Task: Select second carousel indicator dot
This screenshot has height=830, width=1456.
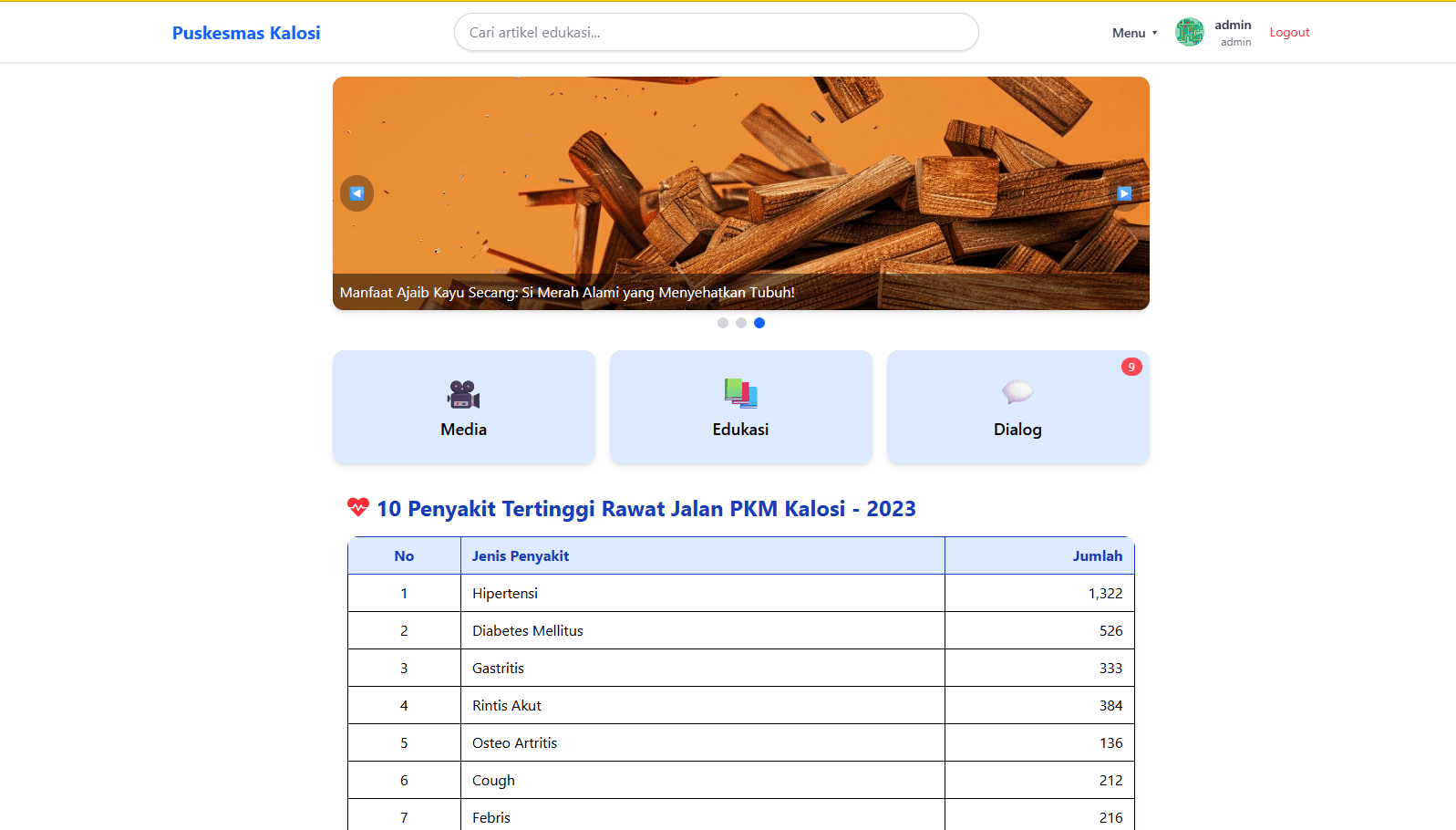Action: [x=741, y=323]
